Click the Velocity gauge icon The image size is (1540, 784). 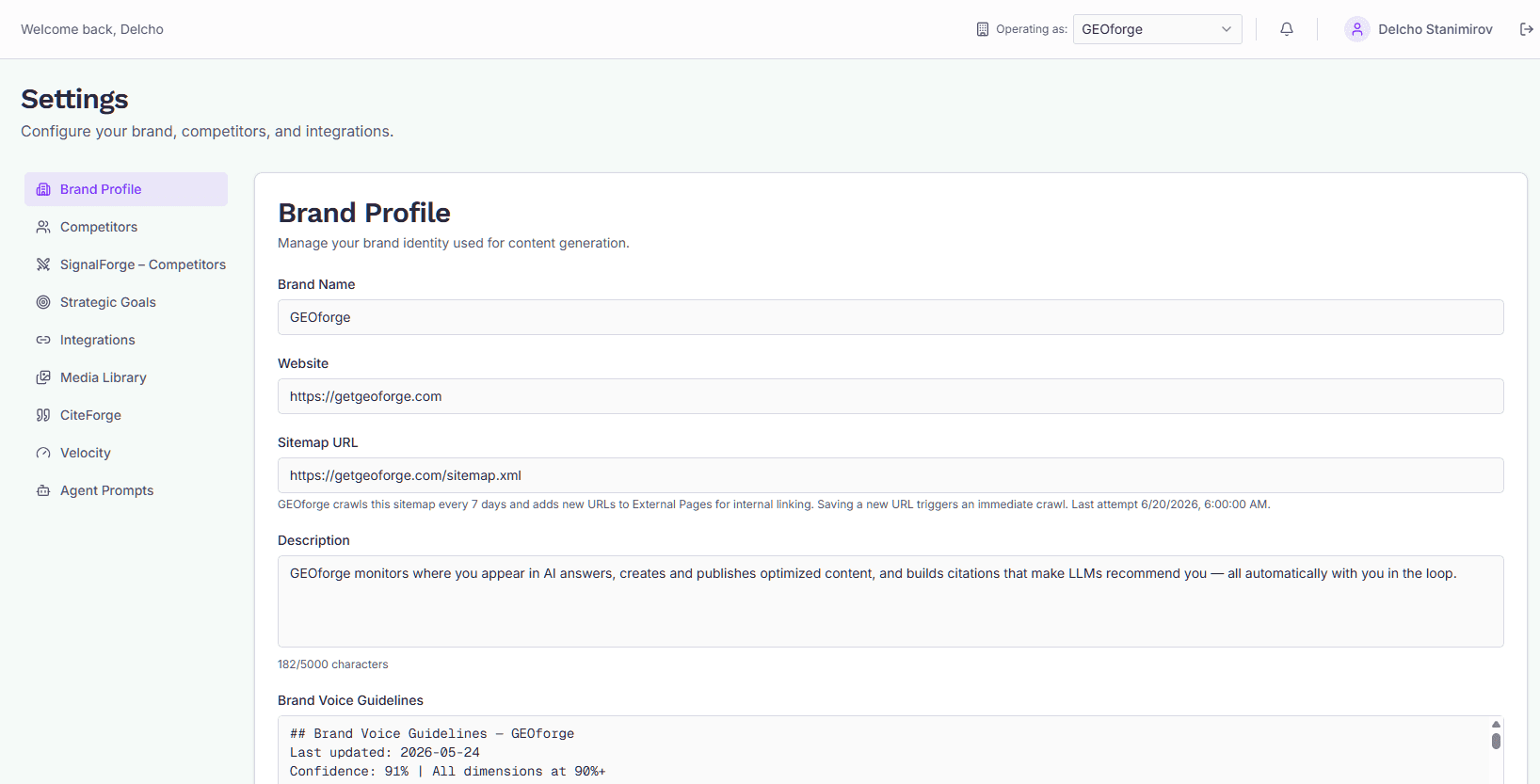[x=43, y=453]
